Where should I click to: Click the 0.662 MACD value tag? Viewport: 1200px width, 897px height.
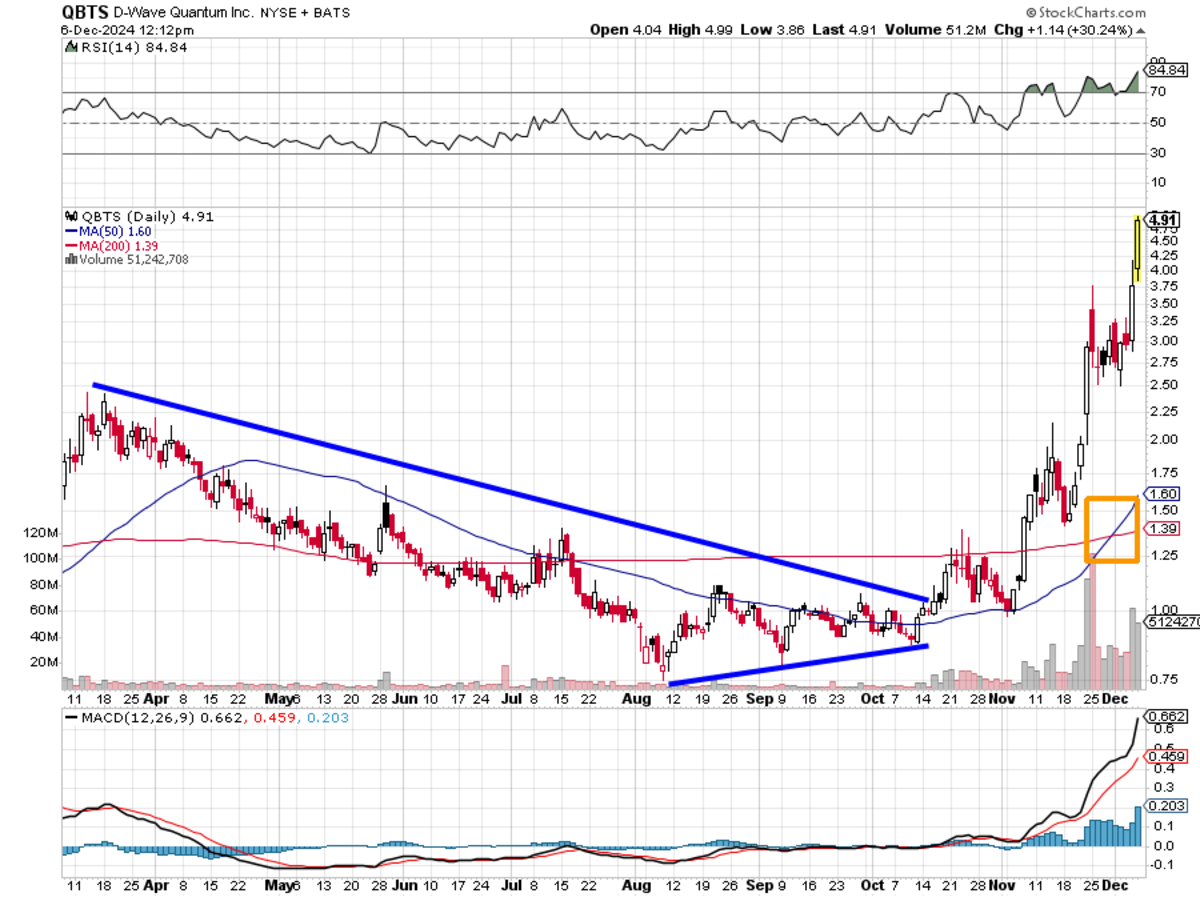[1166, 717]
